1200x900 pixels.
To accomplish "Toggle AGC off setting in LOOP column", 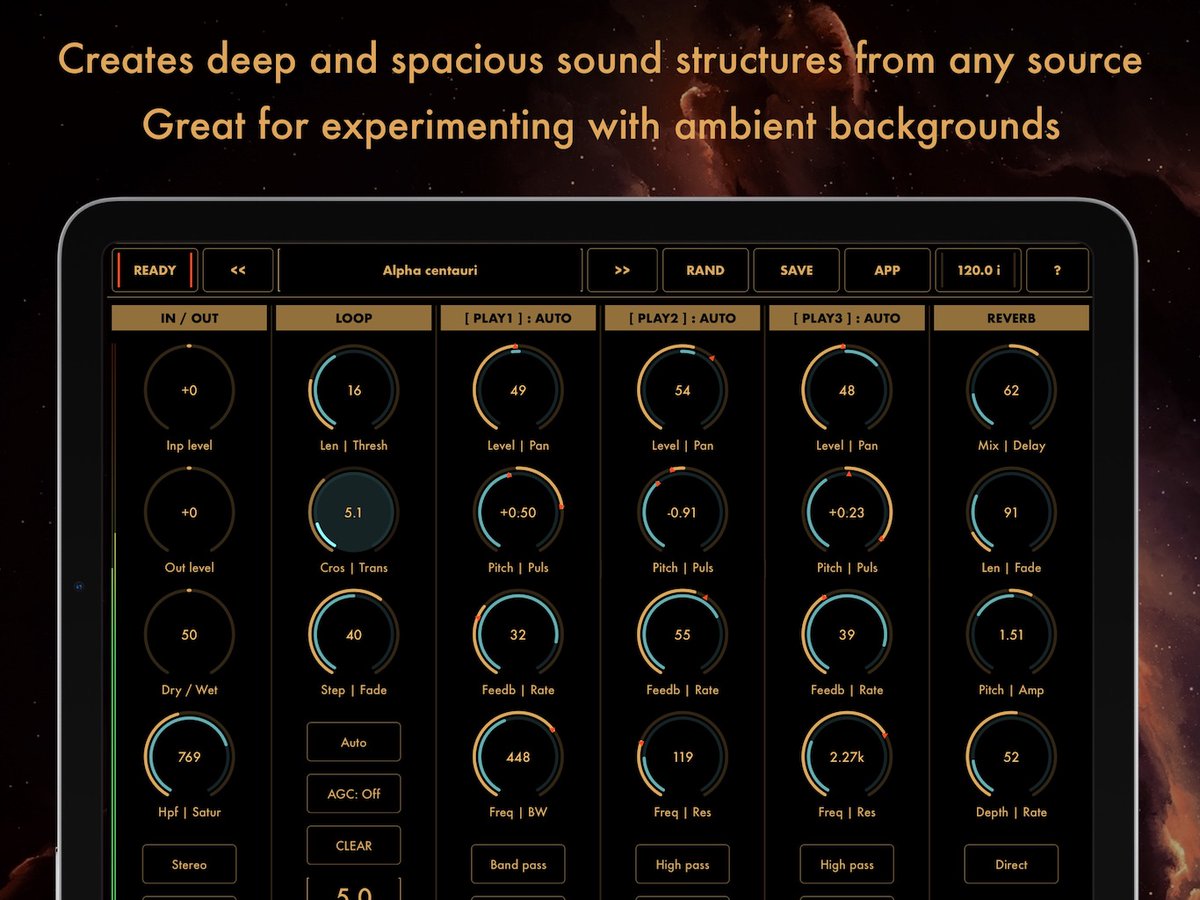I will pos(353,793).
